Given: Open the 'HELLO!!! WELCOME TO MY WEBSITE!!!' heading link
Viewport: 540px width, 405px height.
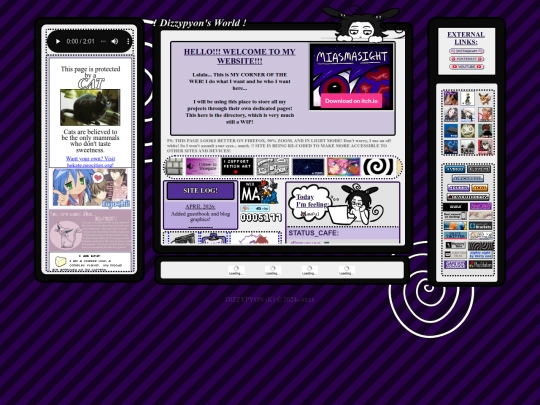Looking at the screenshot, I should tap(239, 56).
